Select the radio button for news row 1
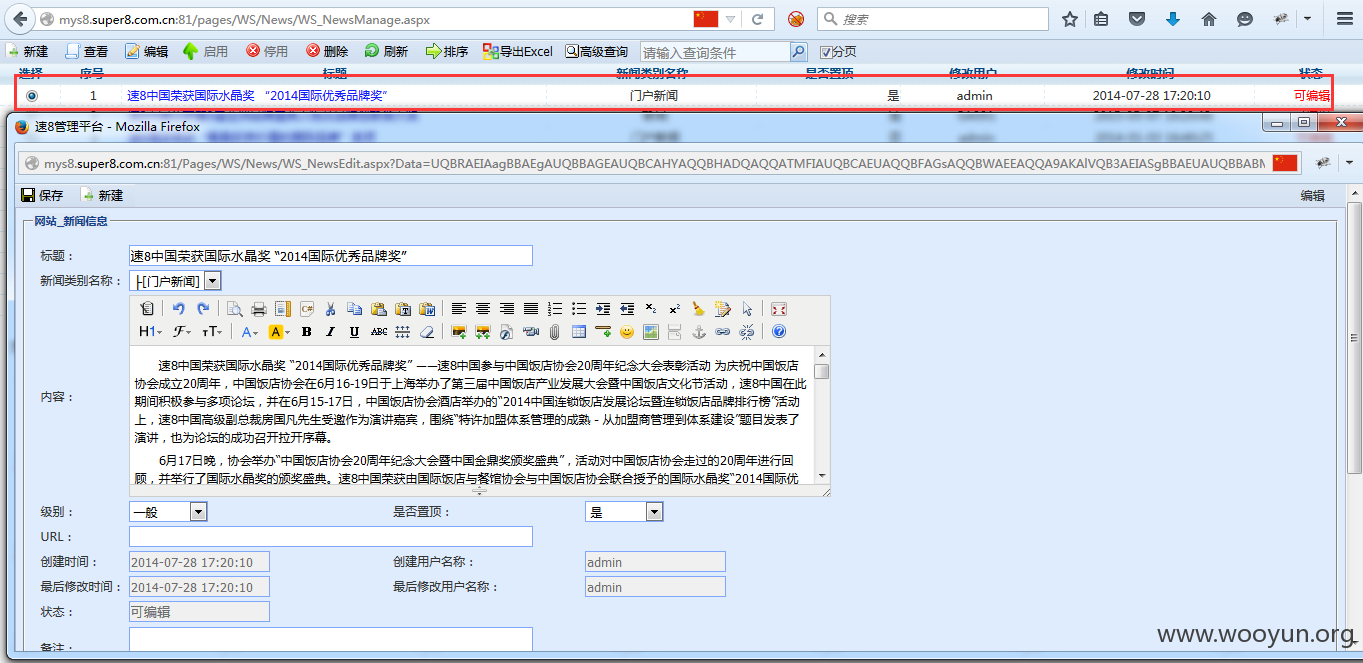Viewport: 1363px width, 663px height. (x=32, y=96)
